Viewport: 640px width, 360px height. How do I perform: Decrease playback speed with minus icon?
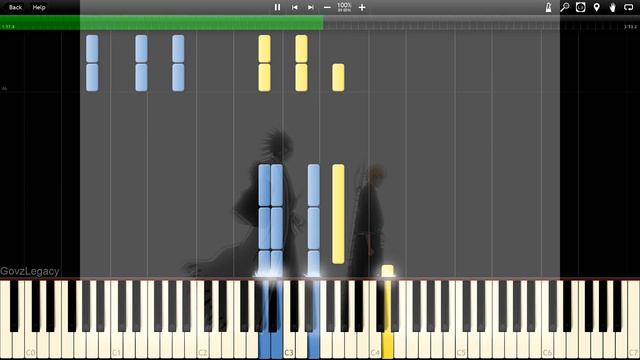tap(327, 7)
